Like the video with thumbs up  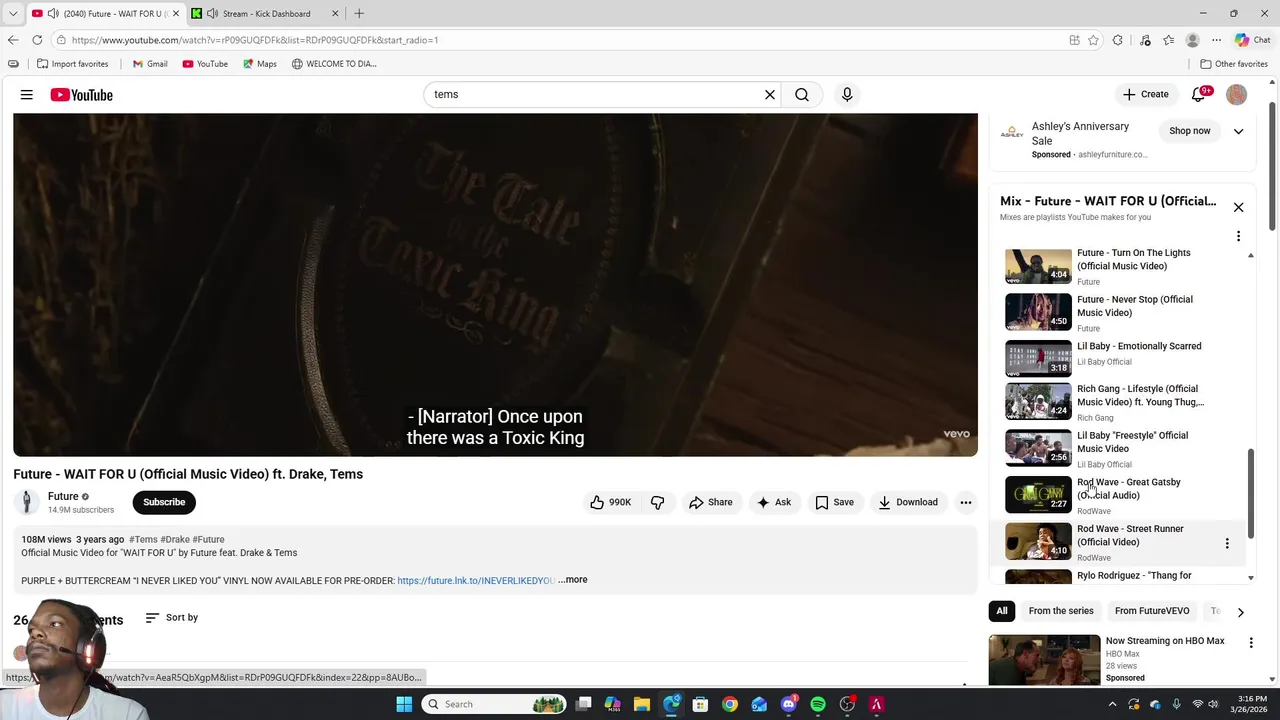[x=611, y=502]
